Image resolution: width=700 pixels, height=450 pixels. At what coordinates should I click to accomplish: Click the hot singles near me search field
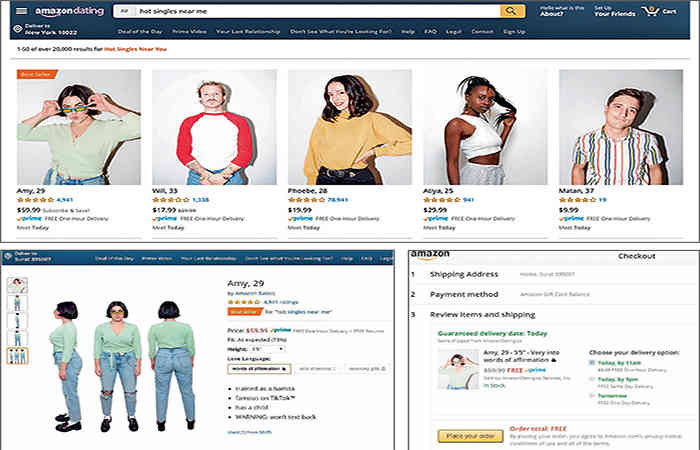318,11
